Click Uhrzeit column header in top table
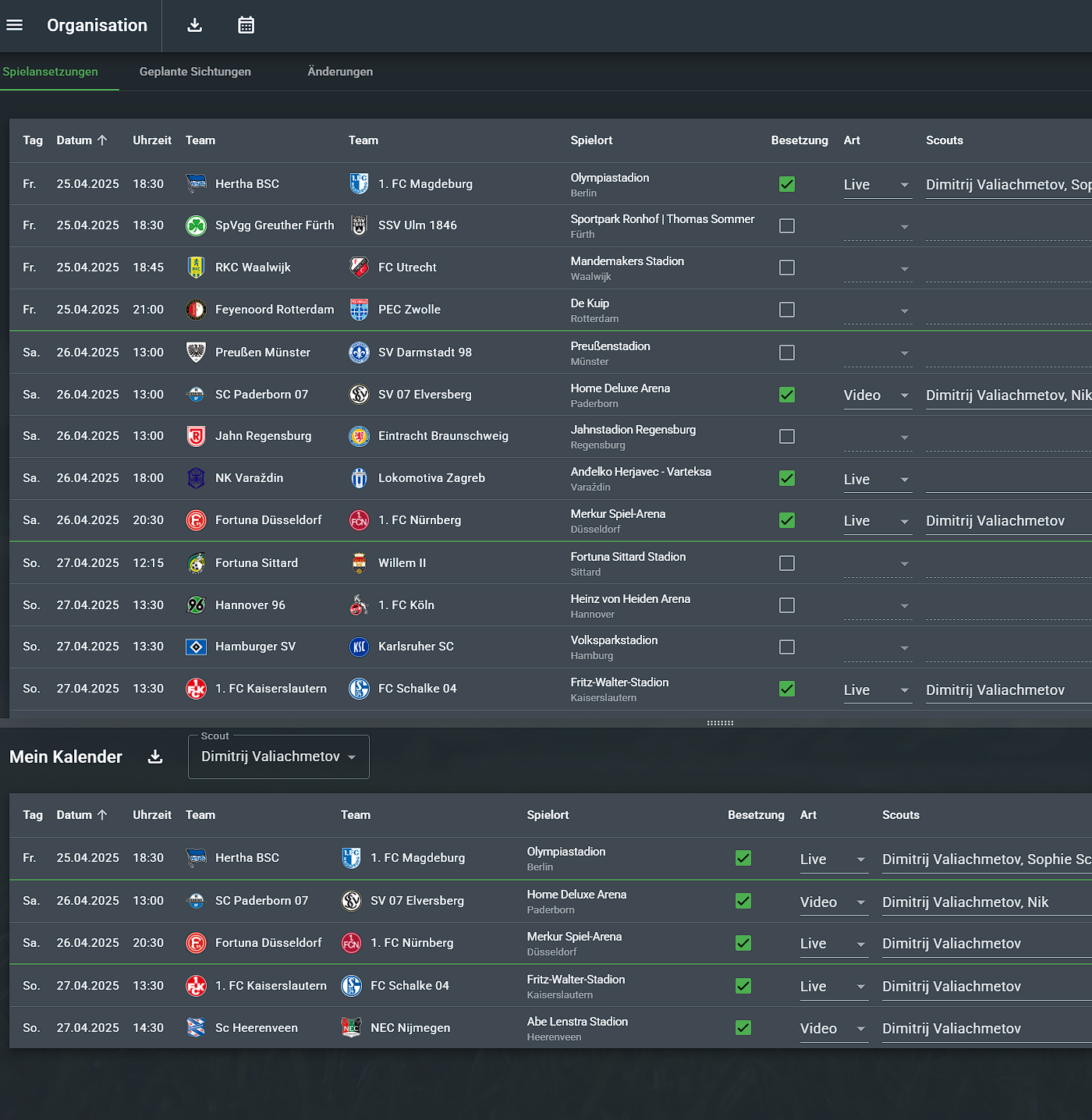1092x1120 pixels. (152, 140)
